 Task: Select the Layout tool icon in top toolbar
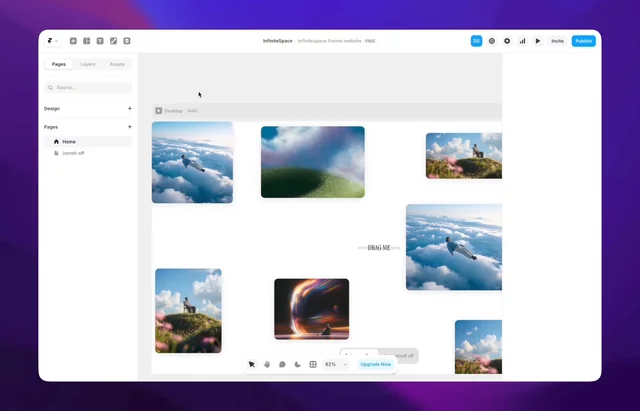[x=87, y=41]
